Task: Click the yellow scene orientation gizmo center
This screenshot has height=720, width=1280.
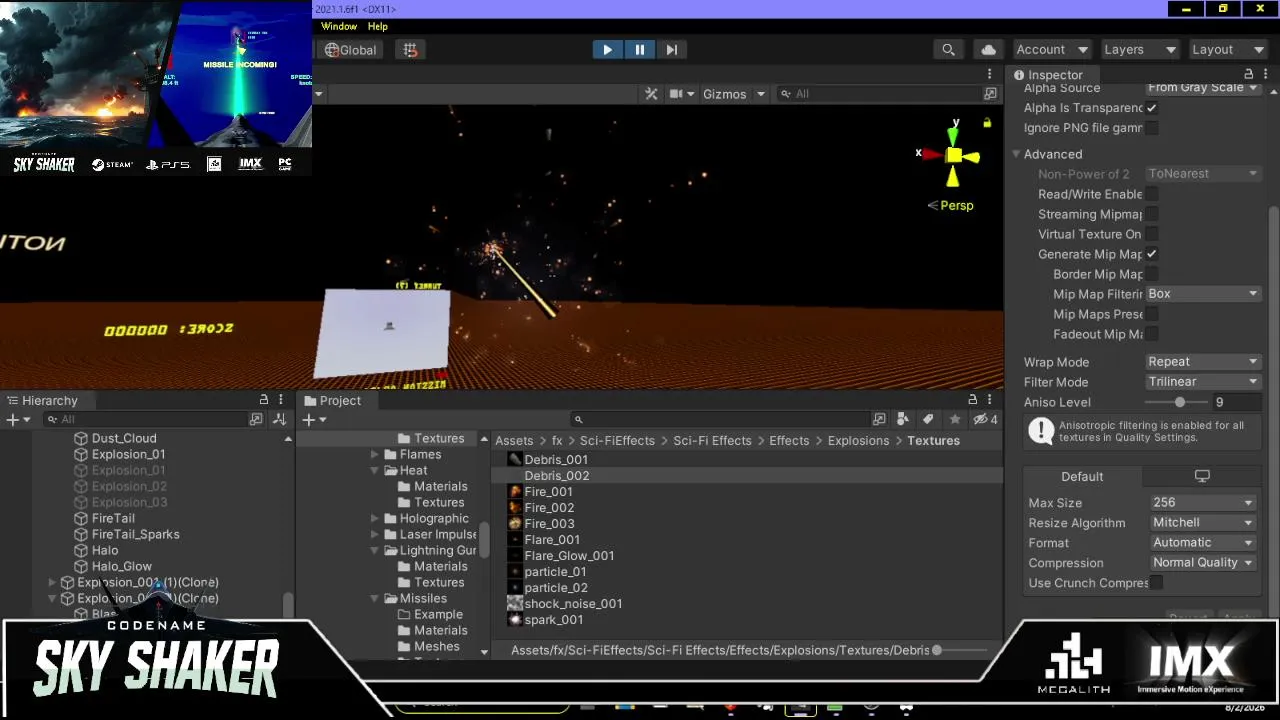Action: pos(954,155)
